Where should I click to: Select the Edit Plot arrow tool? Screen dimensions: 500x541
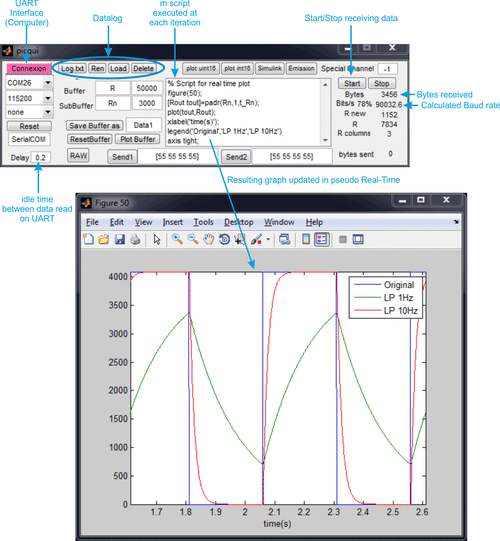[157, 239]
